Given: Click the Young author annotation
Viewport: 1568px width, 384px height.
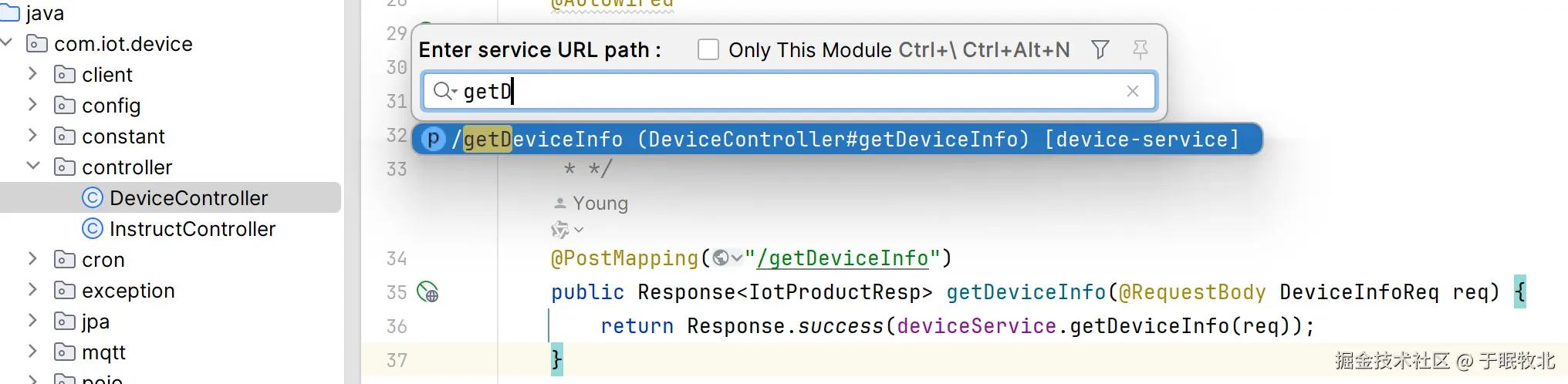Looking at the screenshot, I should click(x=600, y=204).
